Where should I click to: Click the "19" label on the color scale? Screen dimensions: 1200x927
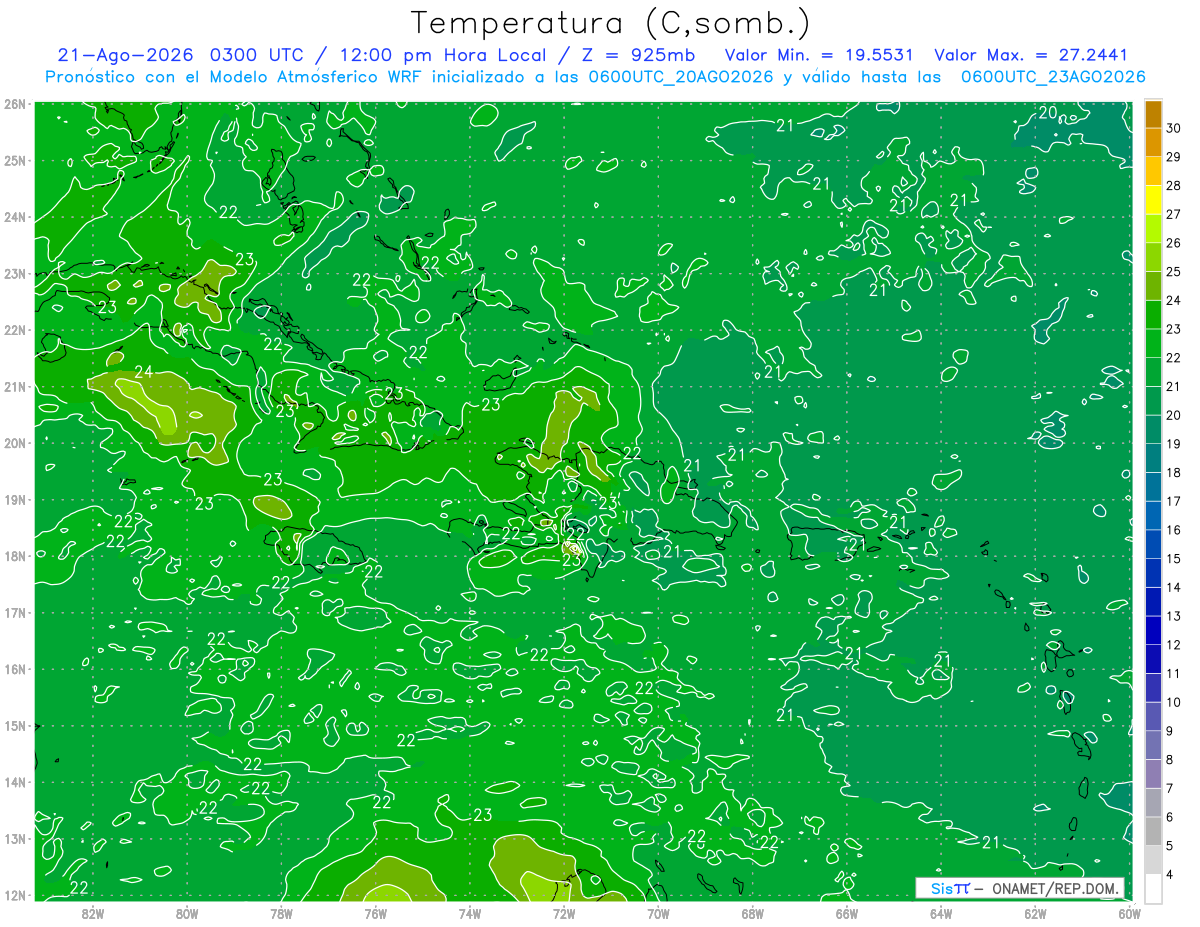(x=1173, y=444)
